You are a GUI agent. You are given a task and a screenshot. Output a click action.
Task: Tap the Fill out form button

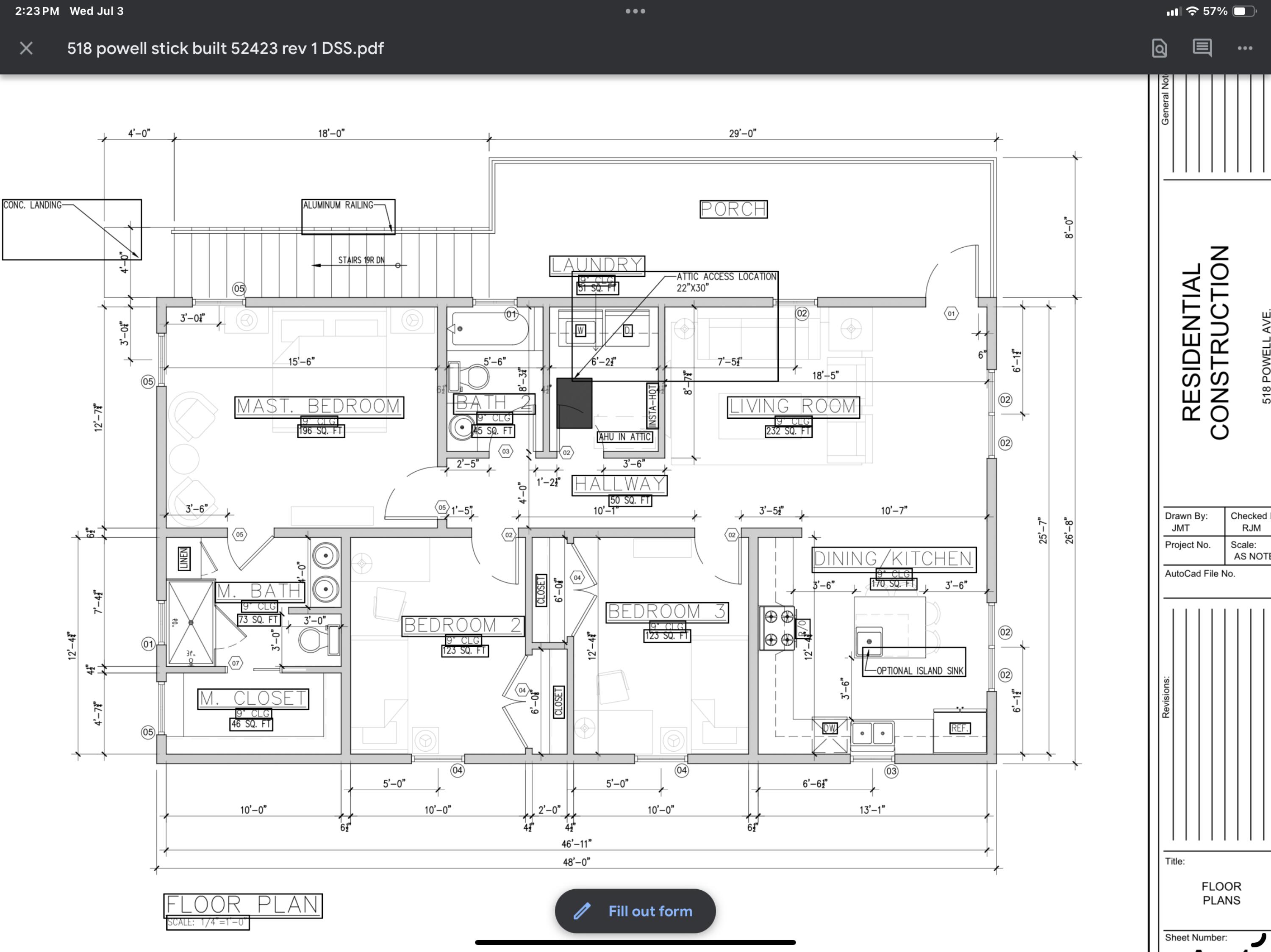pyautogui.click(x=635, y=910)
